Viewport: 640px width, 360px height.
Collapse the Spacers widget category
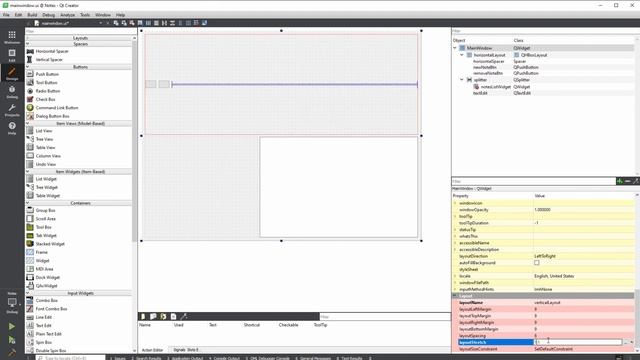(x=80, y=44)
